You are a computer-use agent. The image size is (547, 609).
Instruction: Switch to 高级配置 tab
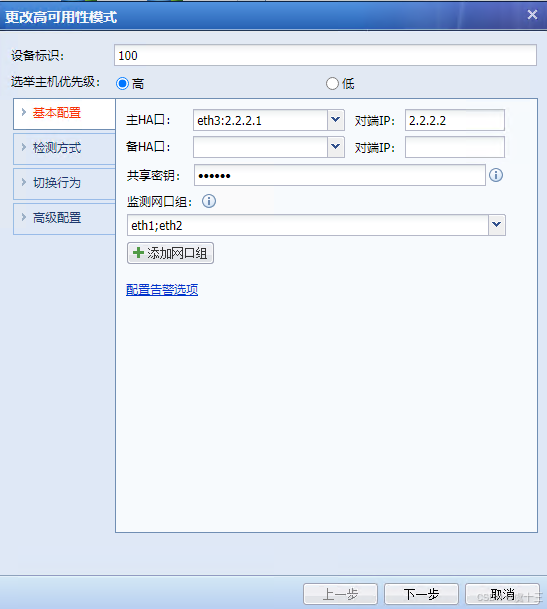[x=64, y=219]
